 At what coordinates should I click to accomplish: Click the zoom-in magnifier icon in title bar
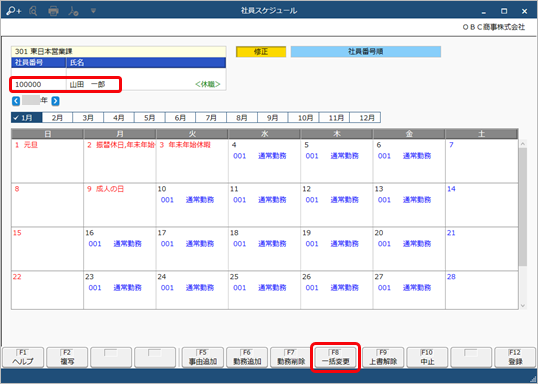click(x=13, y=11)
